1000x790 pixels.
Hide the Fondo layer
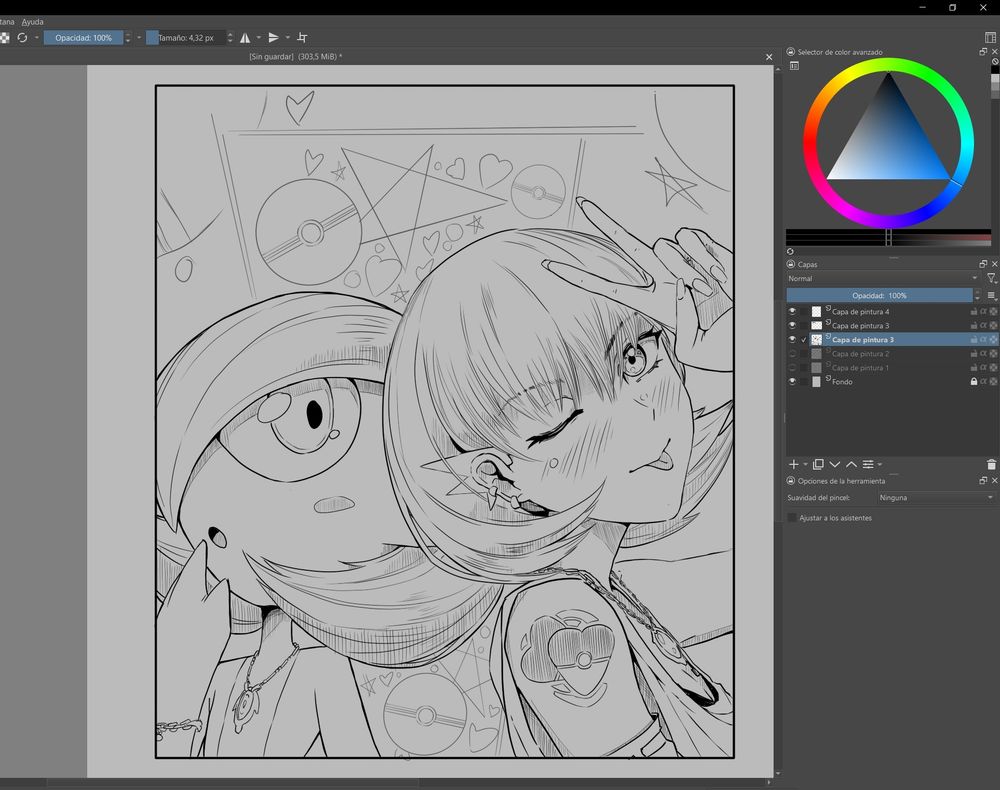click(792, 381)
